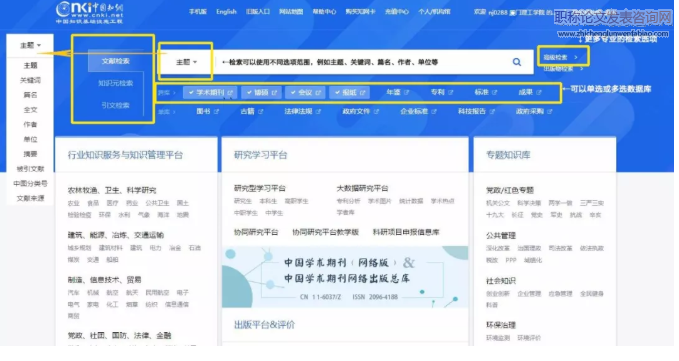The image size is (679, 361).
Task: Open 党政/红色专题 category
Action: coord(509,190)
